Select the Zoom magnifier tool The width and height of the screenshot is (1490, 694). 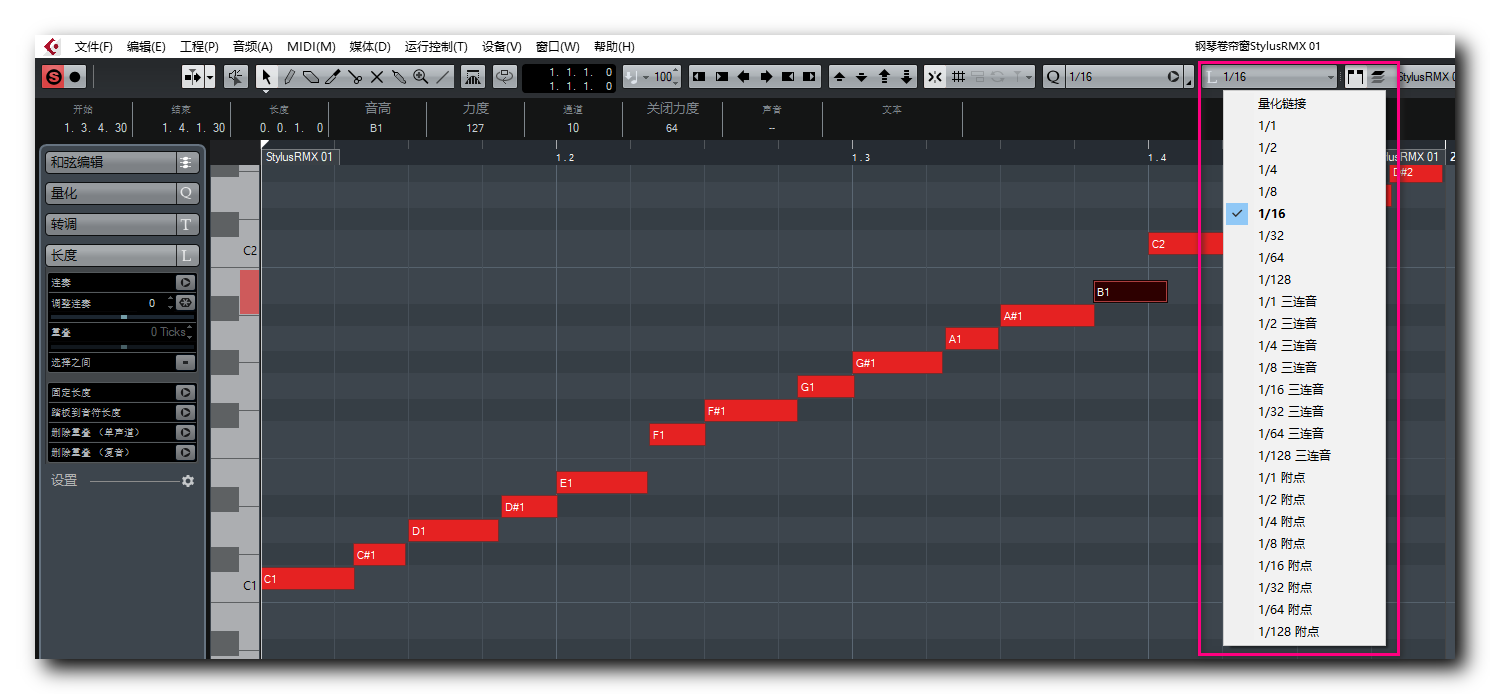(x=420, y=76)
